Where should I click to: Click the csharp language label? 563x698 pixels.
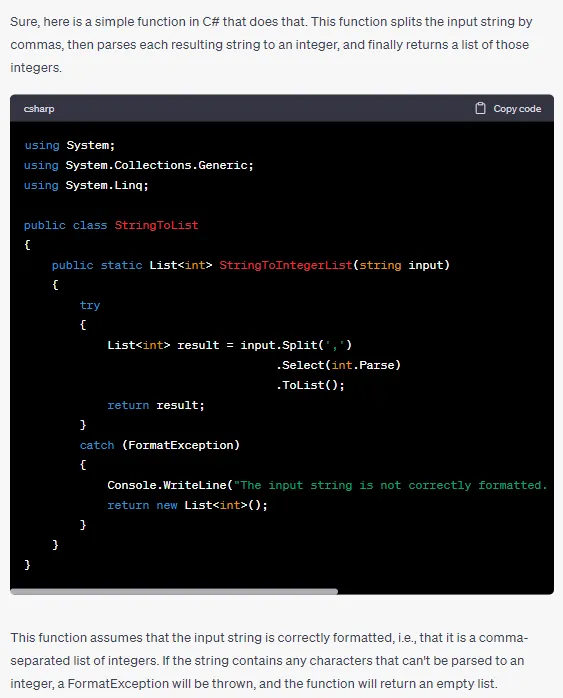(x=39, y=109)
